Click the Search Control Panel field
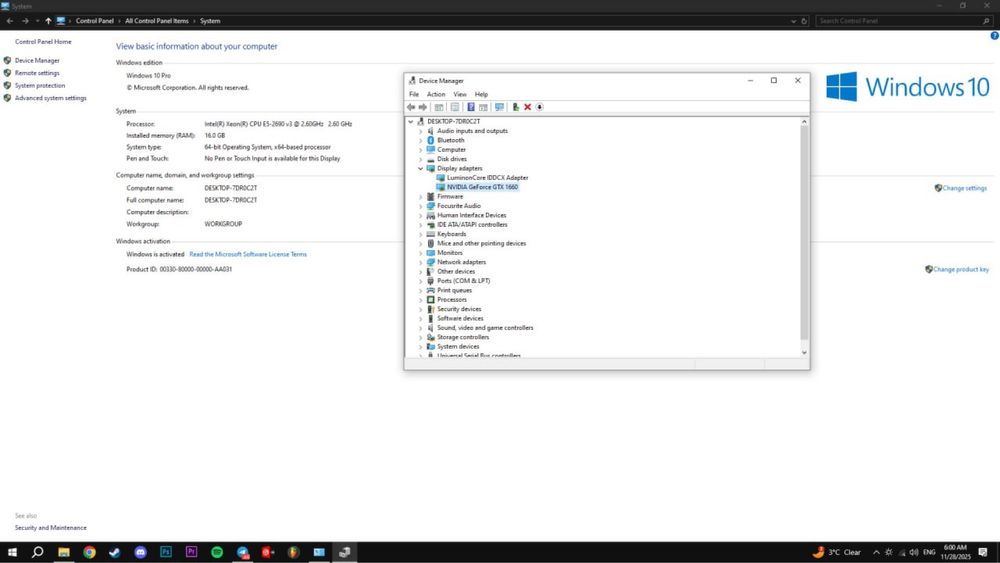 pyautogui.click(x=900, y=20)
